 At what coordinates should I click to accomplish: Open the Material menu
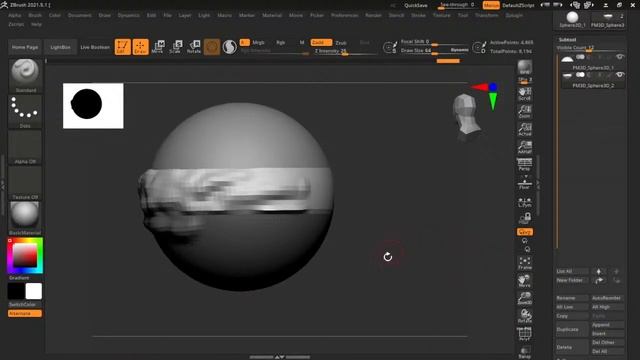click(x=272, y=15)
